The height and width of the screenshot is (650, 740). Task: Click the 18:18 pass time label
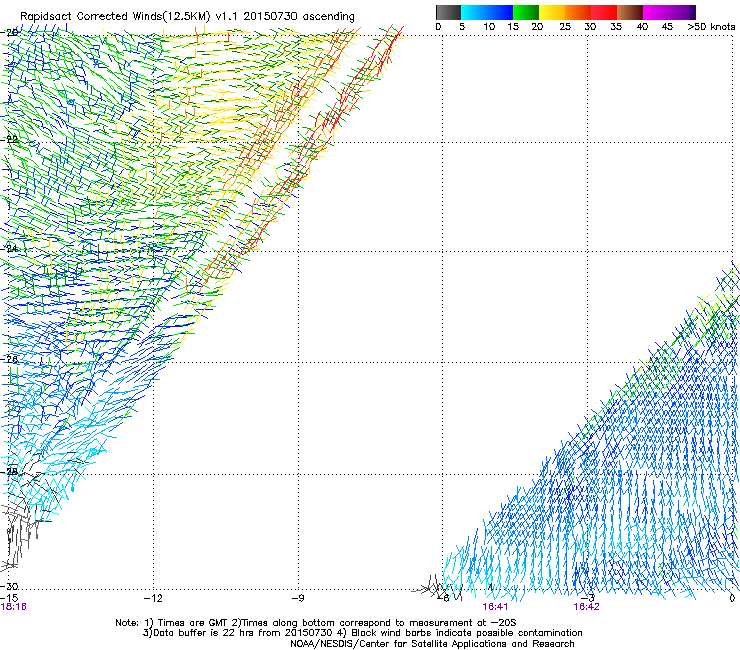click(13, 607)
